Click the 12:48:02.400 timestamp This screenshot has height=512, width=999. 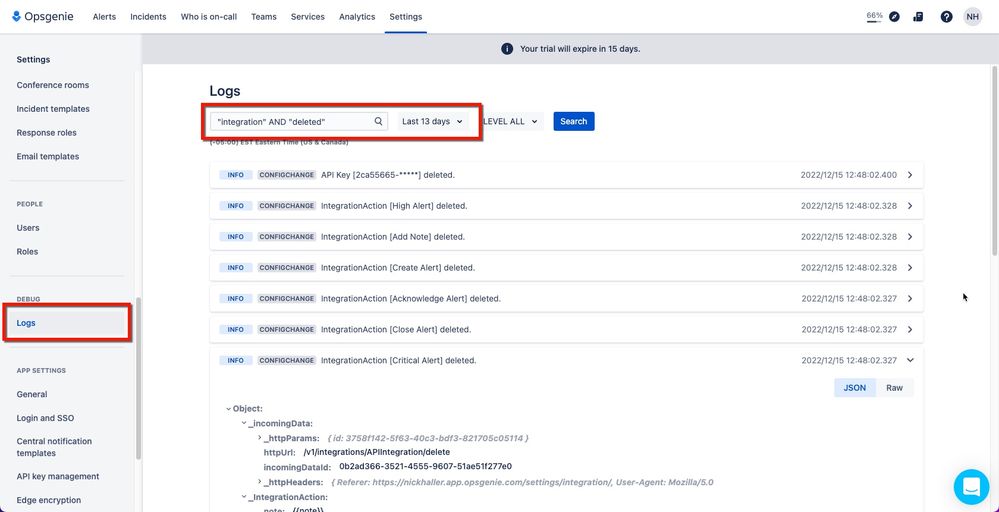849,174
